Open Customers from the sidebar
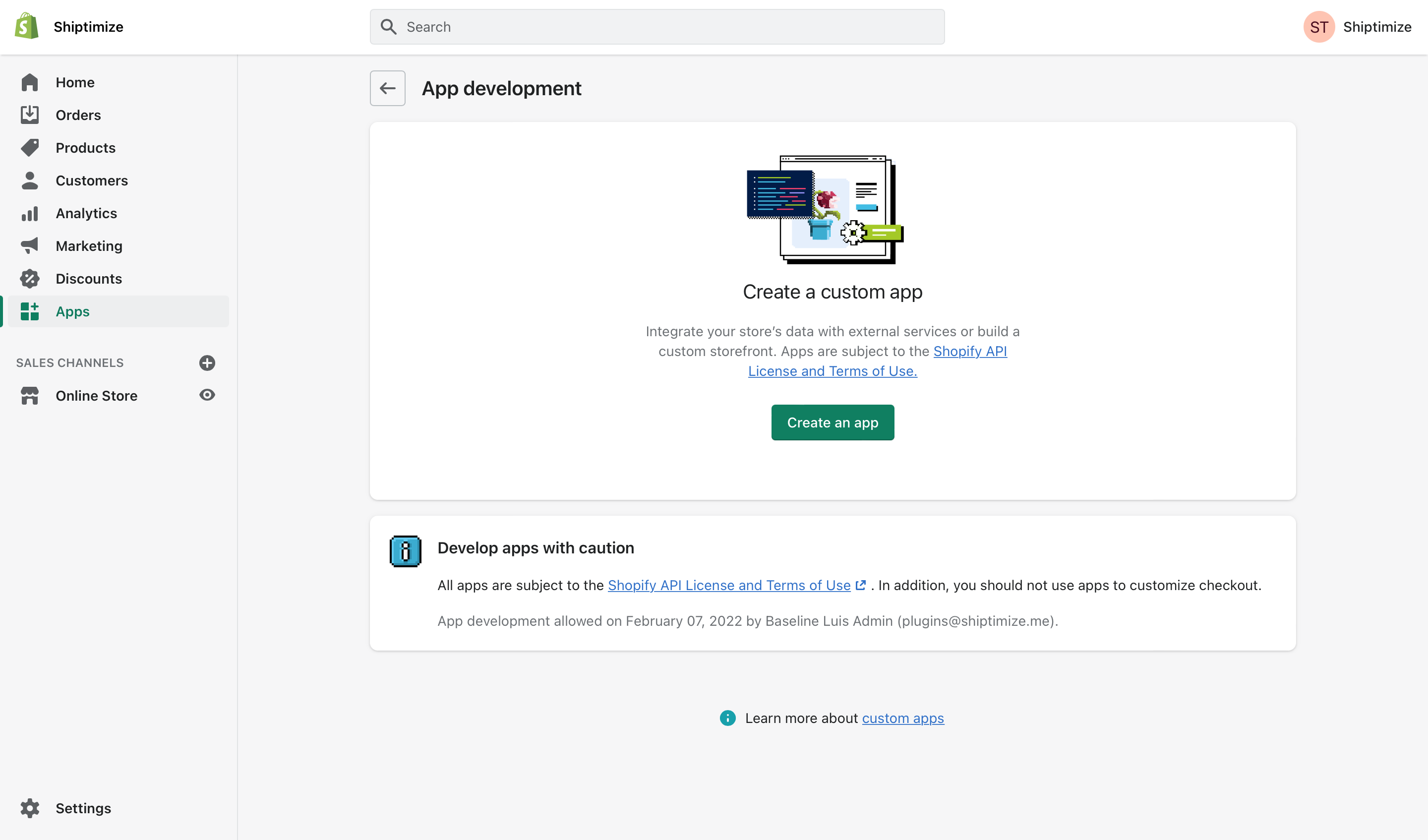This screenshot has height=840, width=1428. point(92,181)
